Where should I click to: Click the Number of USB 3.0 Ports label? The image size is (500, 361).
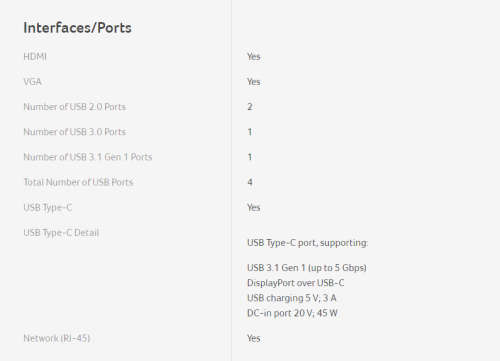(75, 132)
